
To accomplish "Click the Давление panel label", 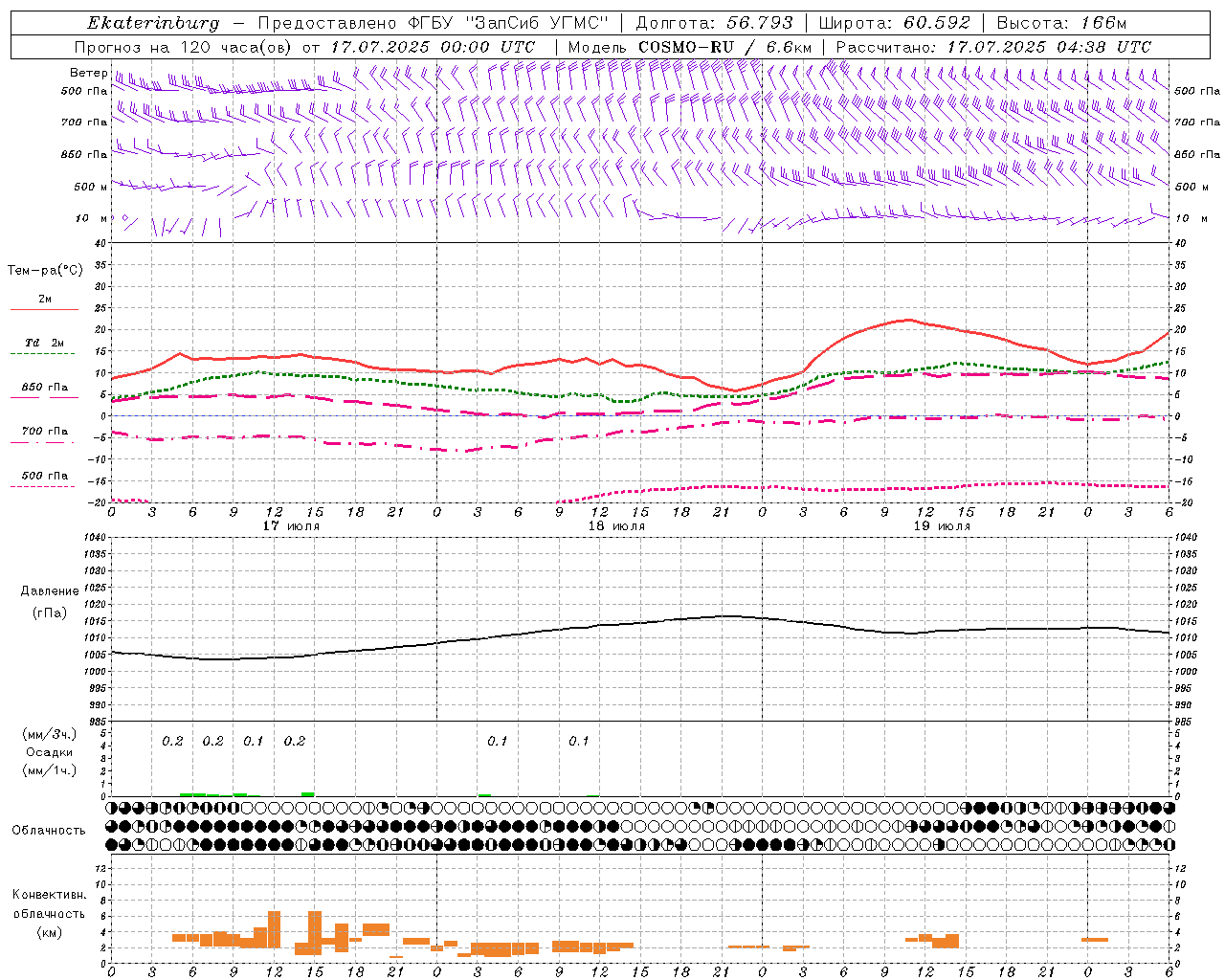I will (x=50, y=591).
